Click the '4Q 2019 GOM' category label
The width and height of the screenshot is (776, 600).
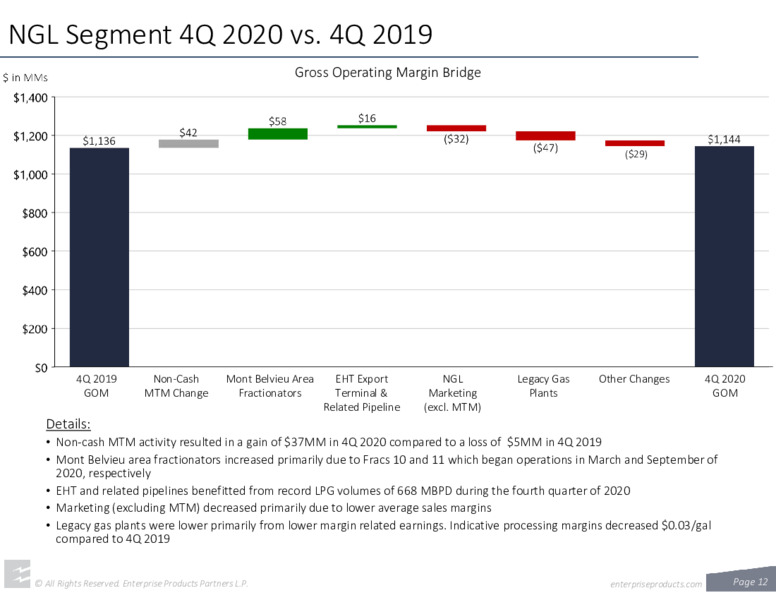click(96, 386)
